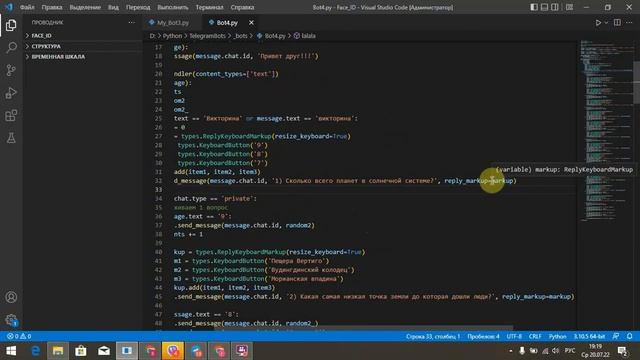Open the Manage gear icon
Screen dimensions: 640x360
pyautogui.click(x=11, y=320)
